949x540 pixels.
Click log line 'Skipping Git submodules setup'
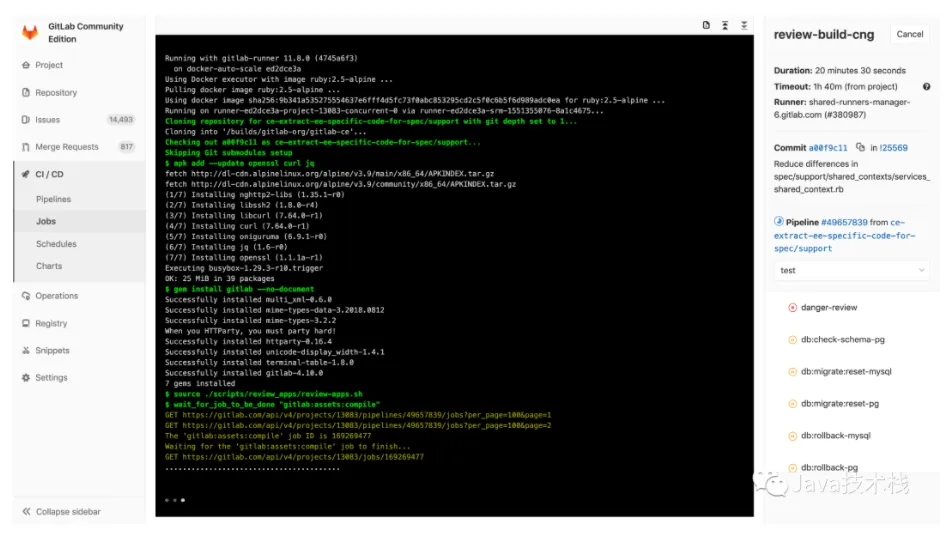tap(228, 153)
